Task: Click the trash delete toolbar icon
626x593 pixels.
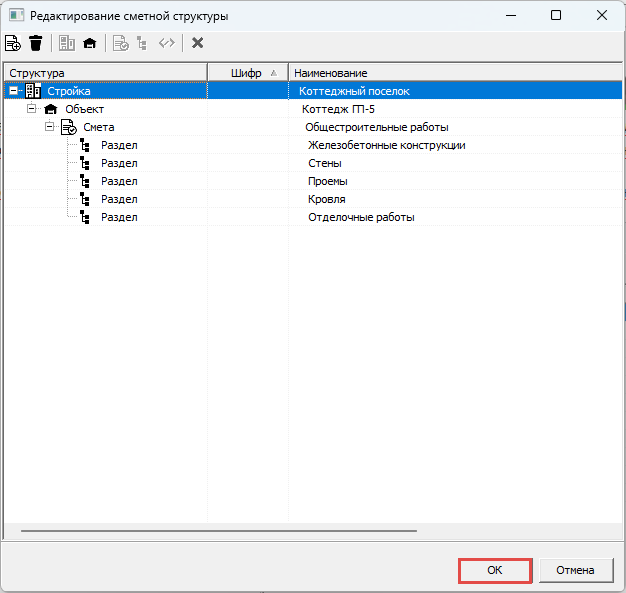Action: click(36, 43)
